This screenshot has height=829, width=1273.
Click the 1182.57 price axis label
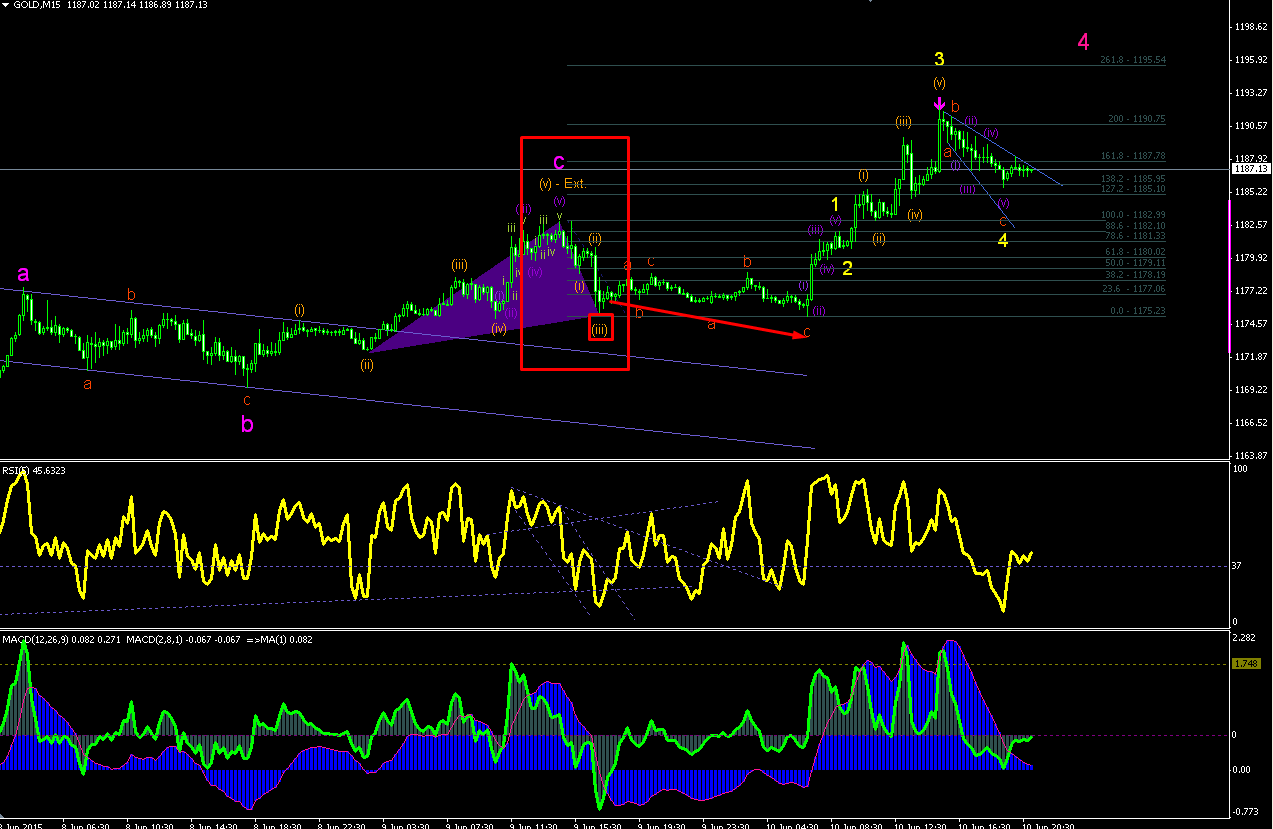[x=1250, y=225]
